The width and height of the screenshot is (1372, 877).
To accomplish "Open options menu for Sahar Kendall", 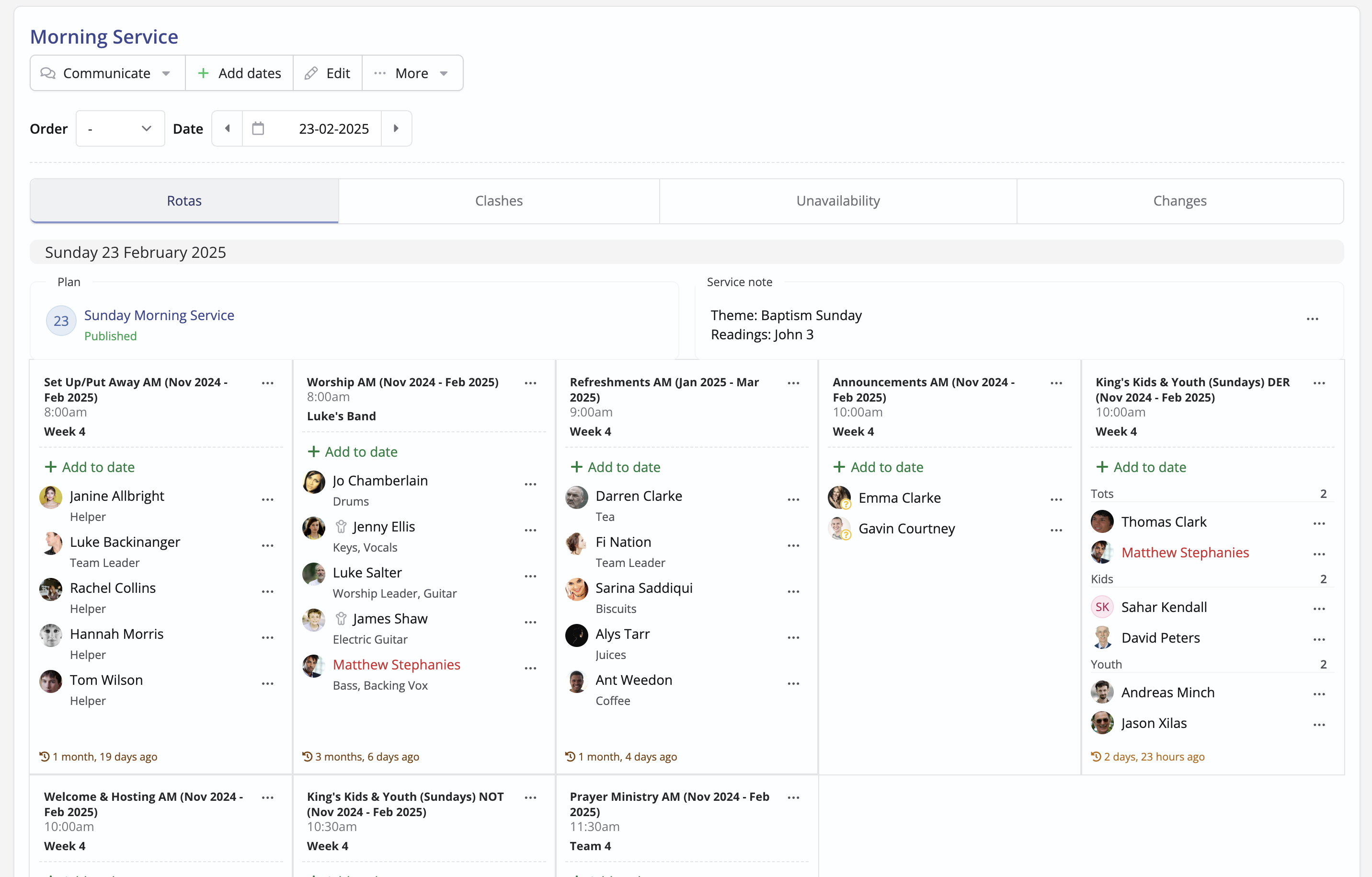I will [1319, 609].
